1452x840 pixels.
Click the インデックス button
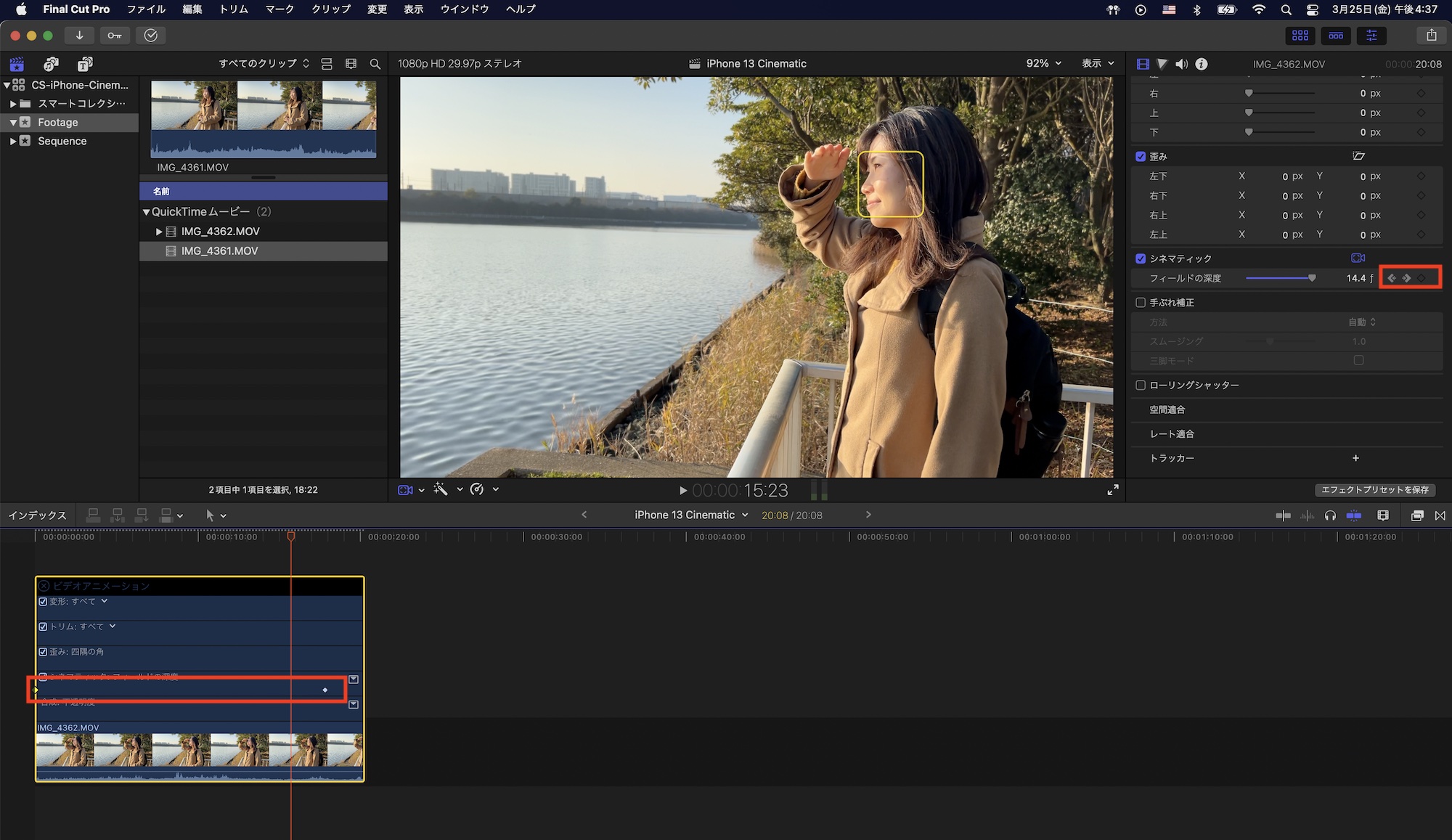click(37, 515)
